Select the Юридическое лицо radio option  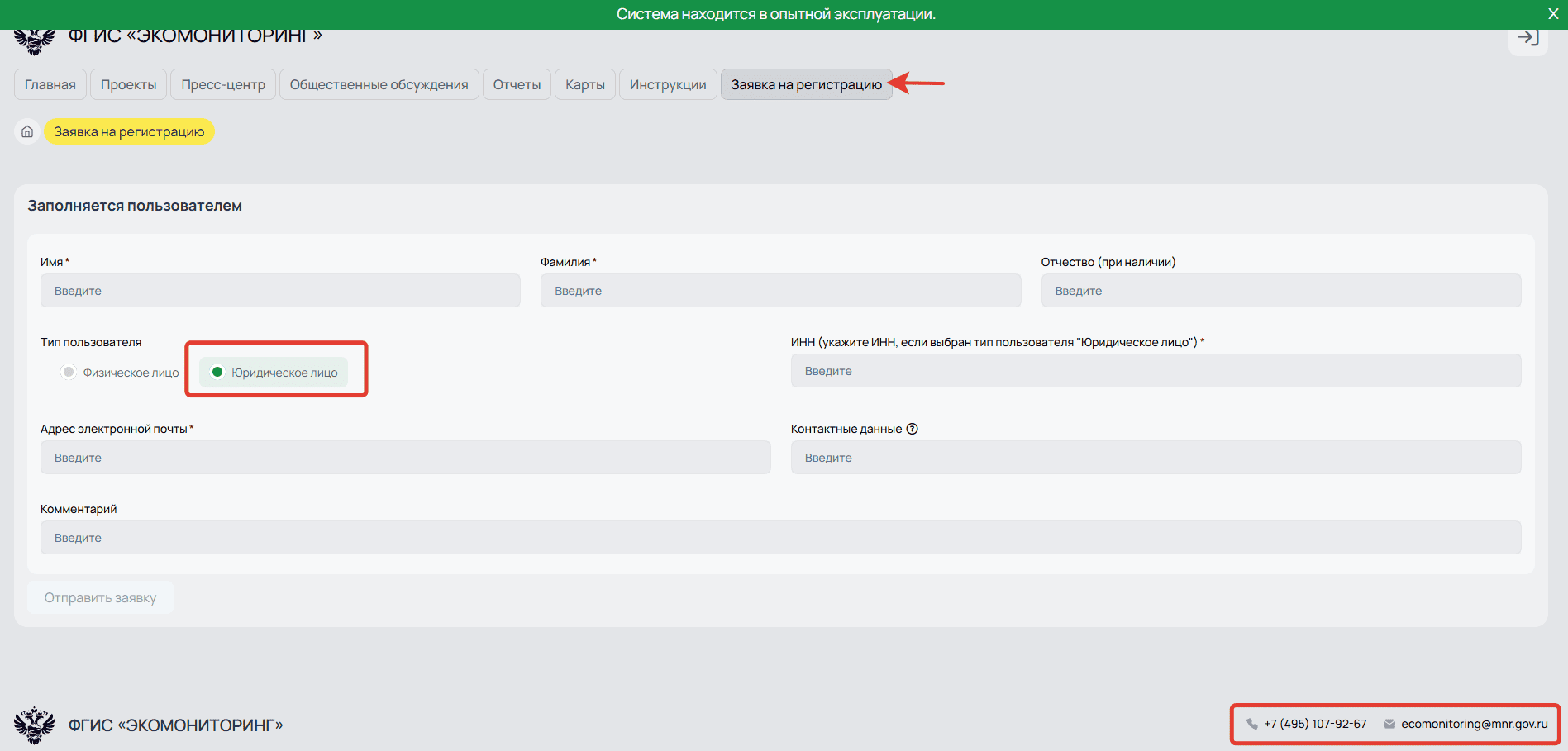click(218, 373)
